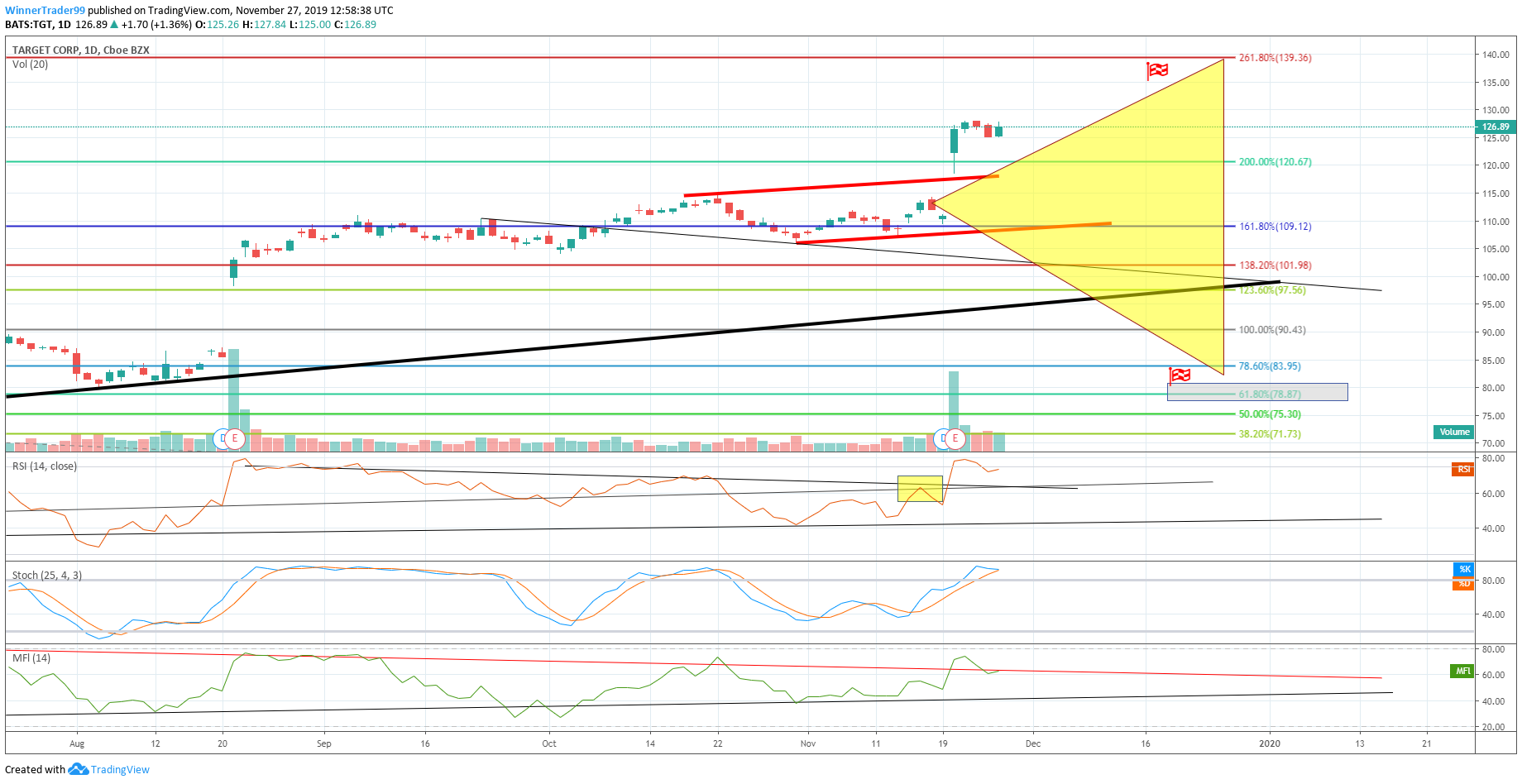Screen dimensions: 1522x784
Task: Click the 140.00 price scale value
Action: 1496,55
